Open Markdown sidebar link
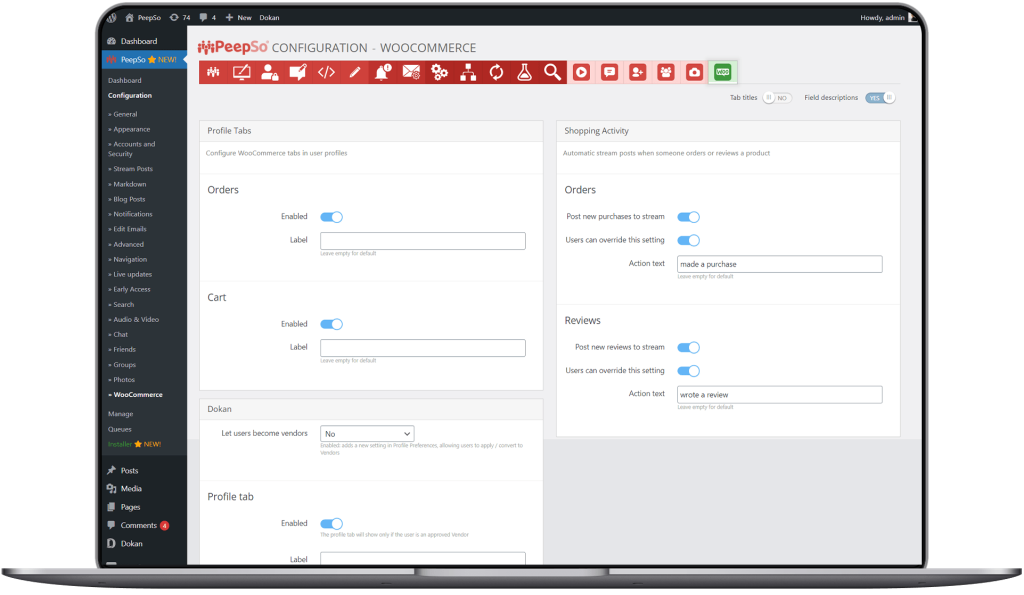This screenshot has width=1024, height=595. [x=127, y=185]
